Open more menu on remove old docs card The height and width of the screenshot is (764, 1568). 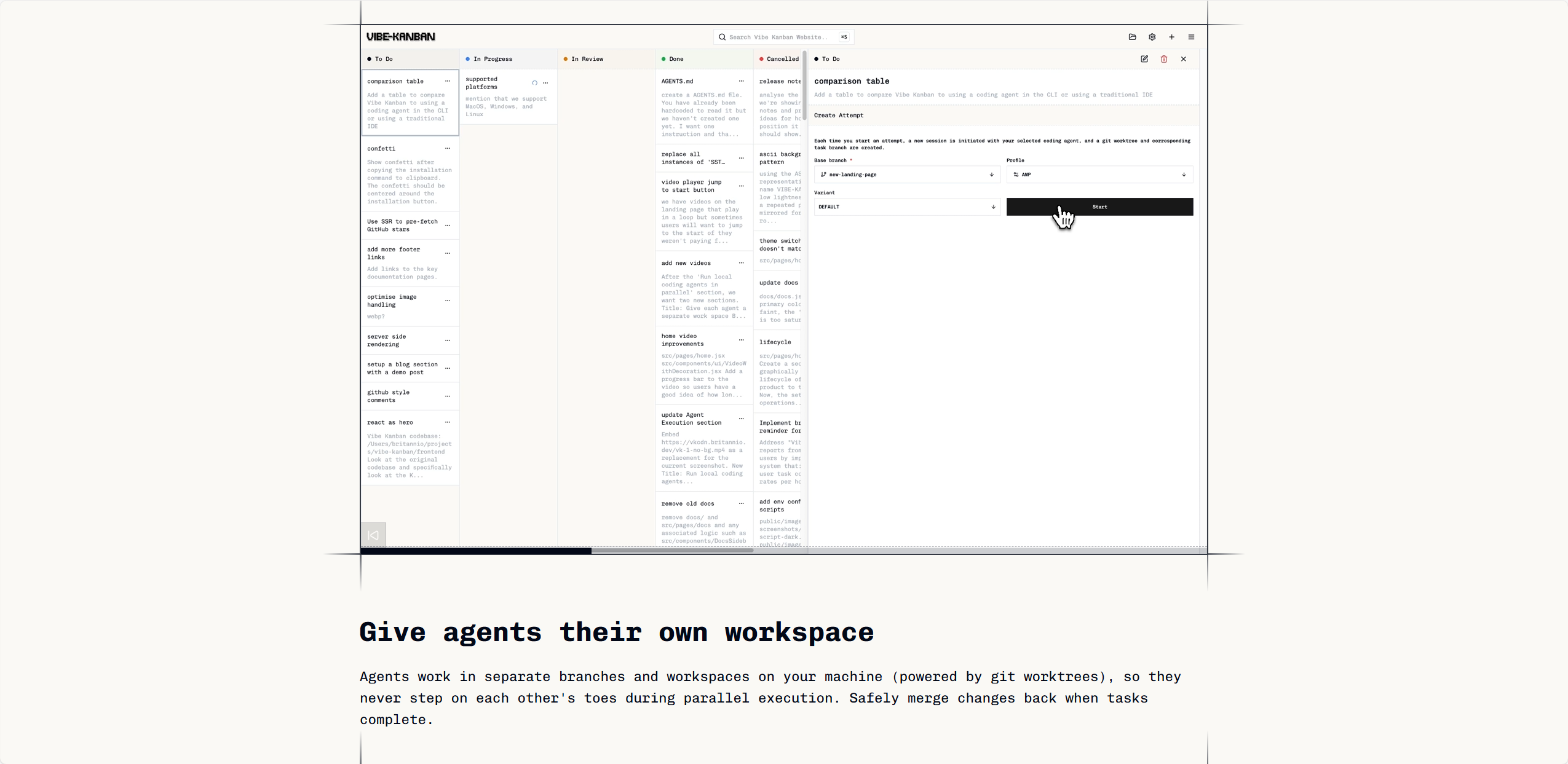pos(742,503)
